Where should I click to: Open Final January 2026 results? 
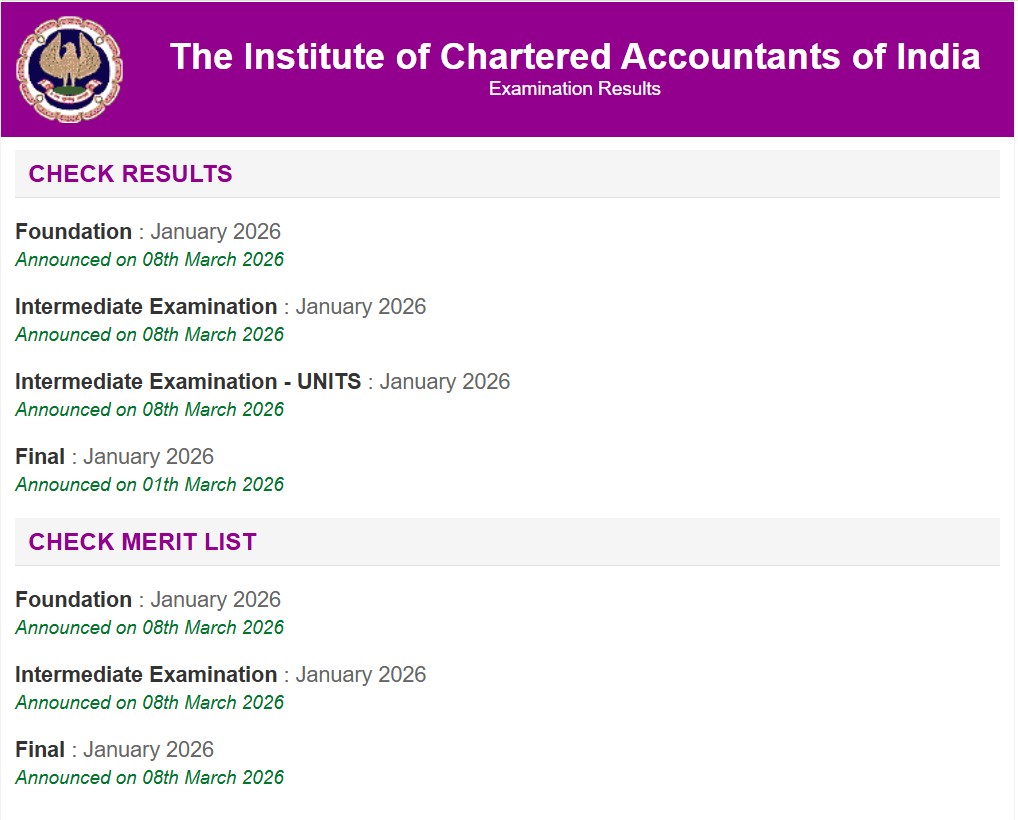tap(114, 457)
